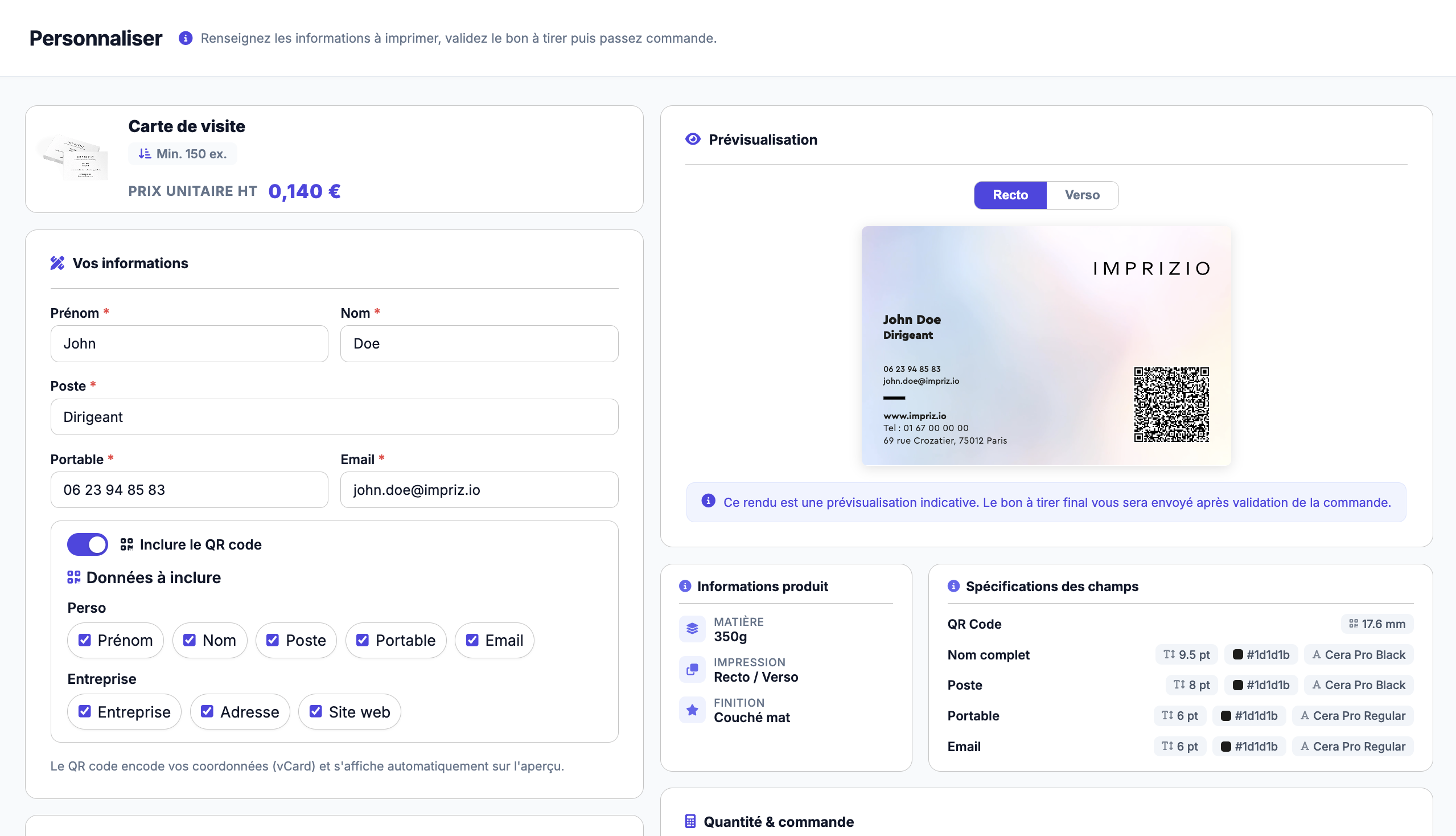Click the Quantité & commande heading

(x=778, y=821)
